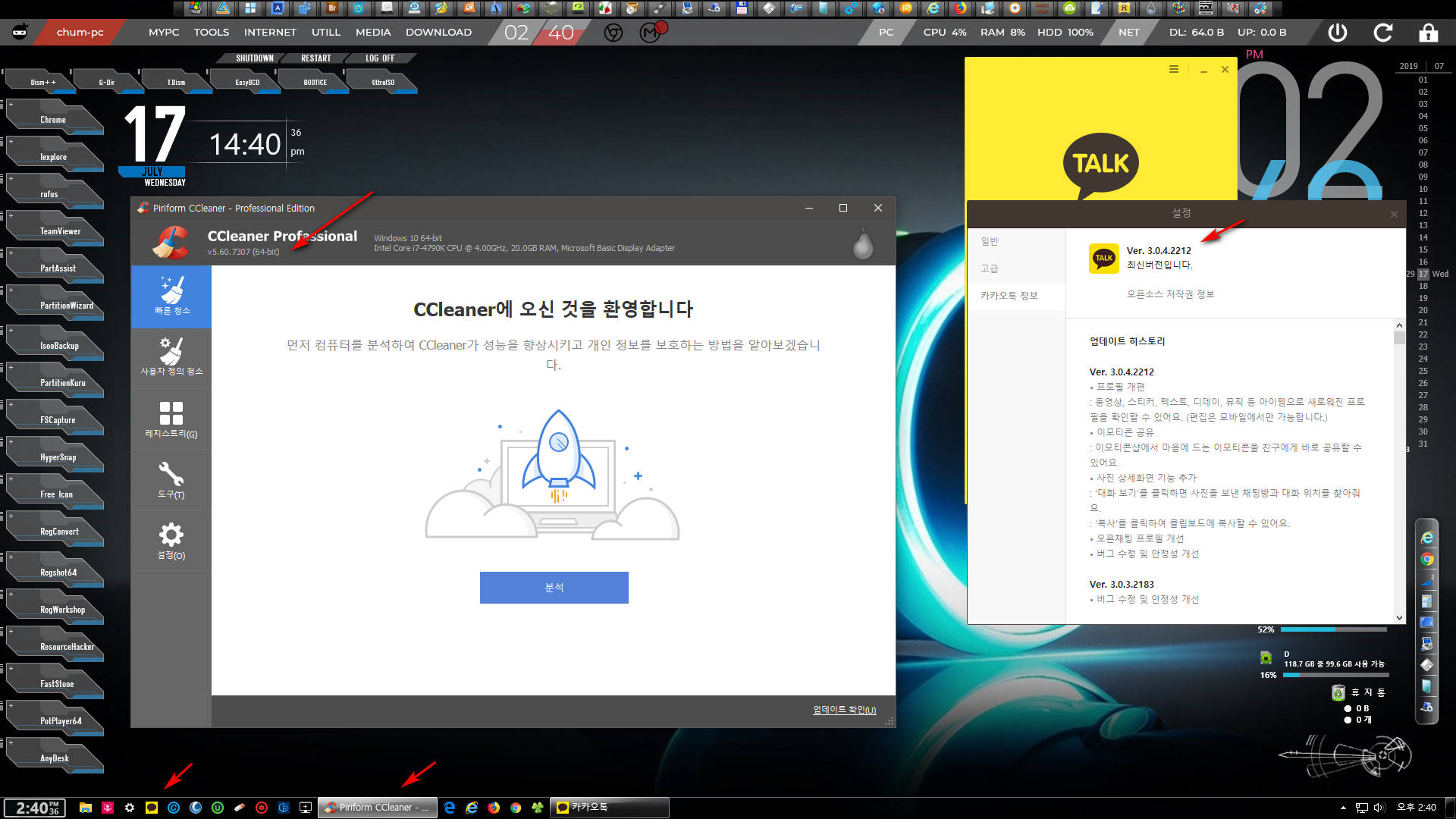Launch Dism++ shortcut
The height and width of the screenshot is (819, 1456).
point(42,82)
